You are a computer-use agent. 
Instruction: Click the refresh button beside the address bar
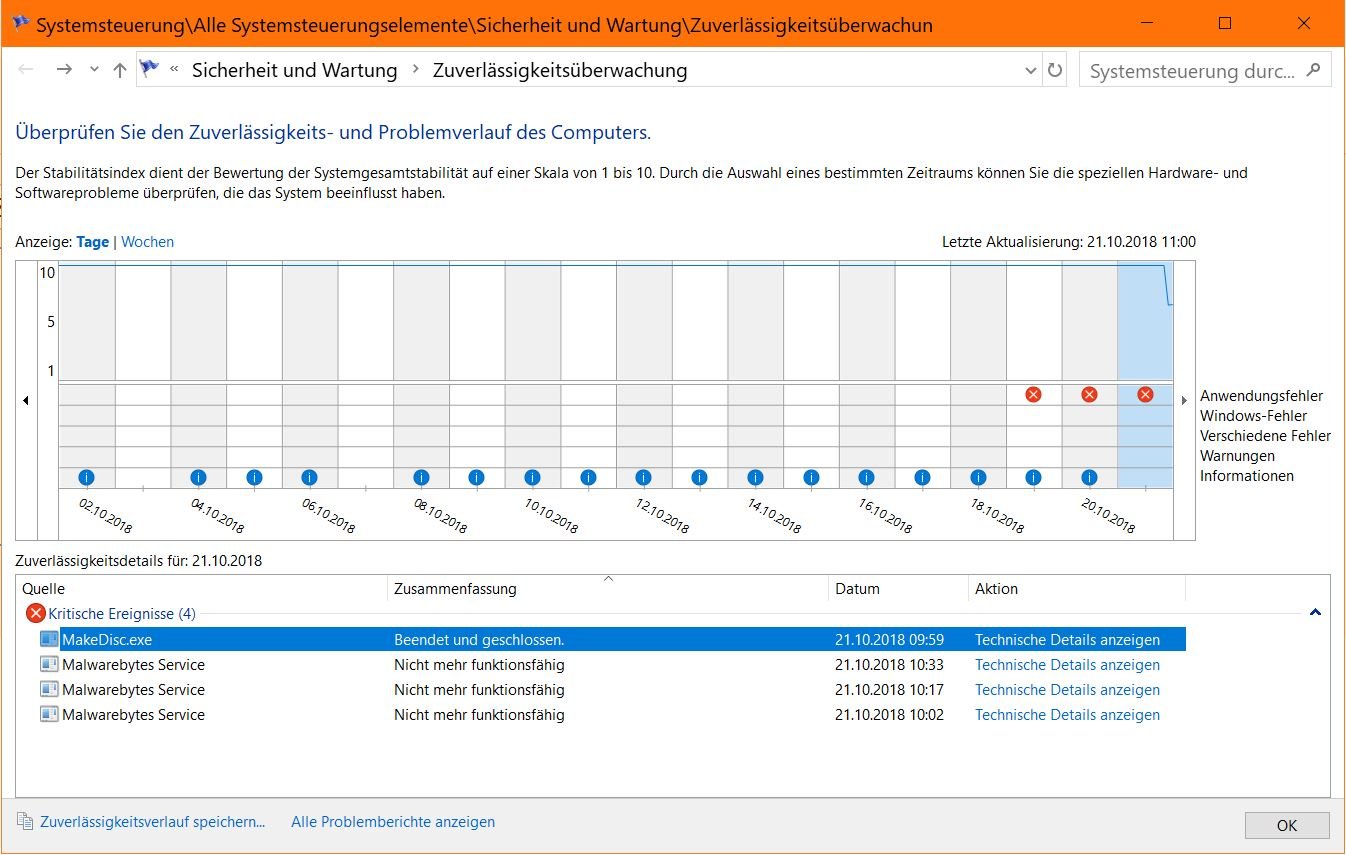pos(1054,71)
